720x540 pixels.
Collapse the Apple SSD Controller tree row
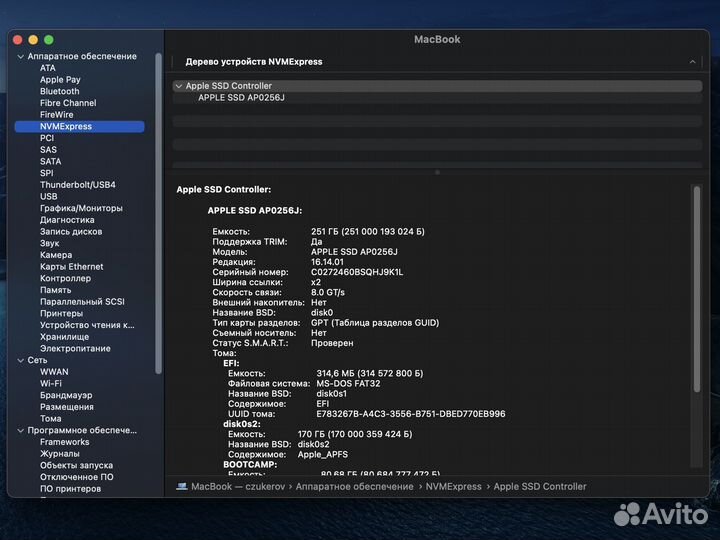(x=179, y=86)
